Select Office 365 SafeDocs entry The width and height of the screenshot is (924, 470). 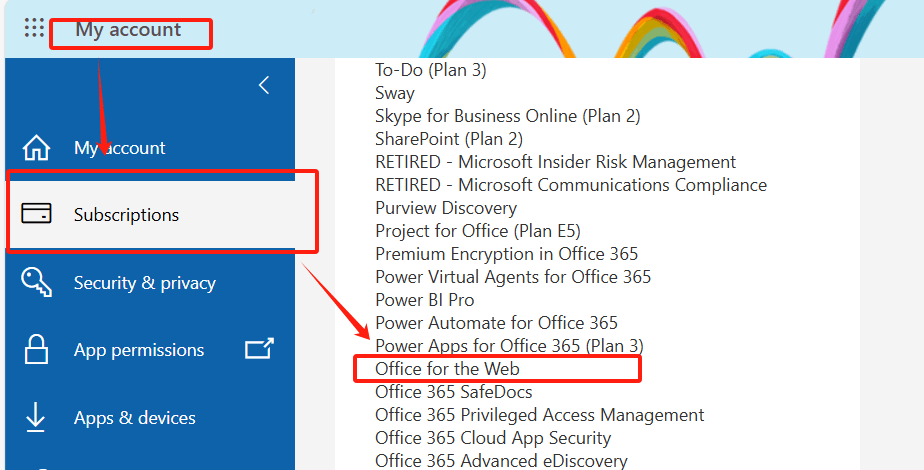tap(454, 392)
